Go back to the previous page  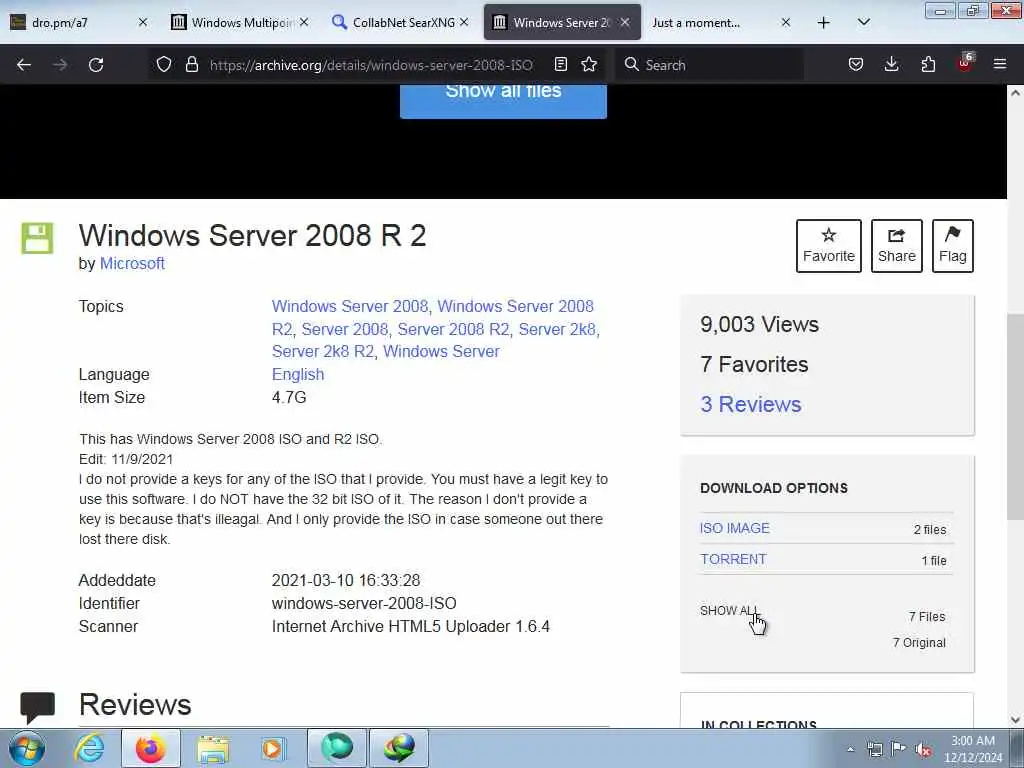coord(24,65)
